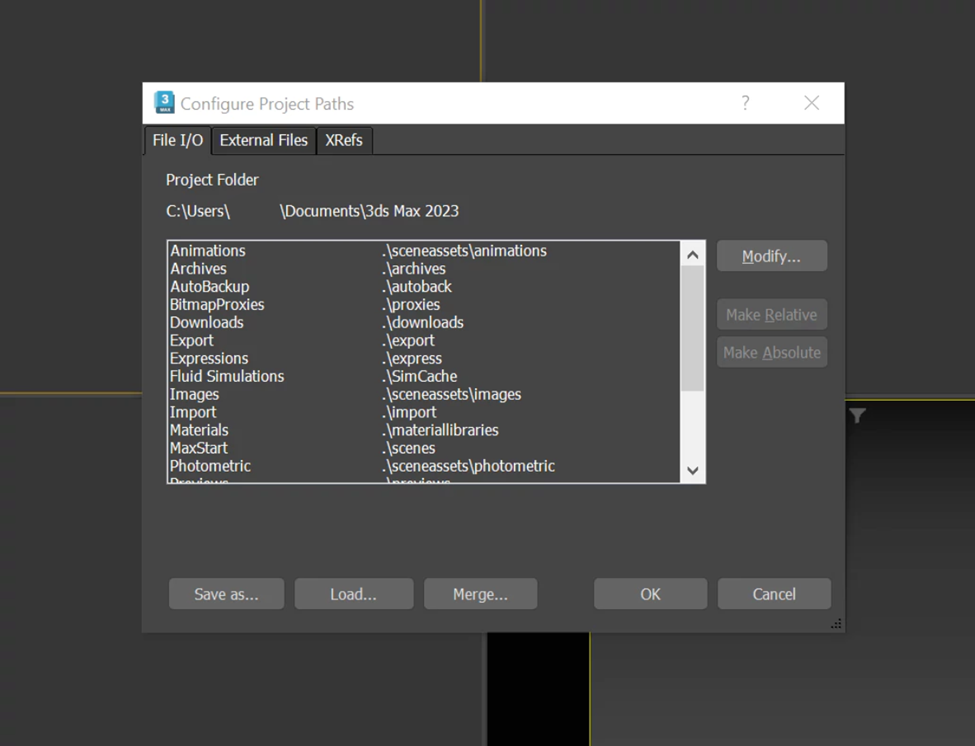Click the Make Relative button
975x746 pixels.
tap(772, 315)
